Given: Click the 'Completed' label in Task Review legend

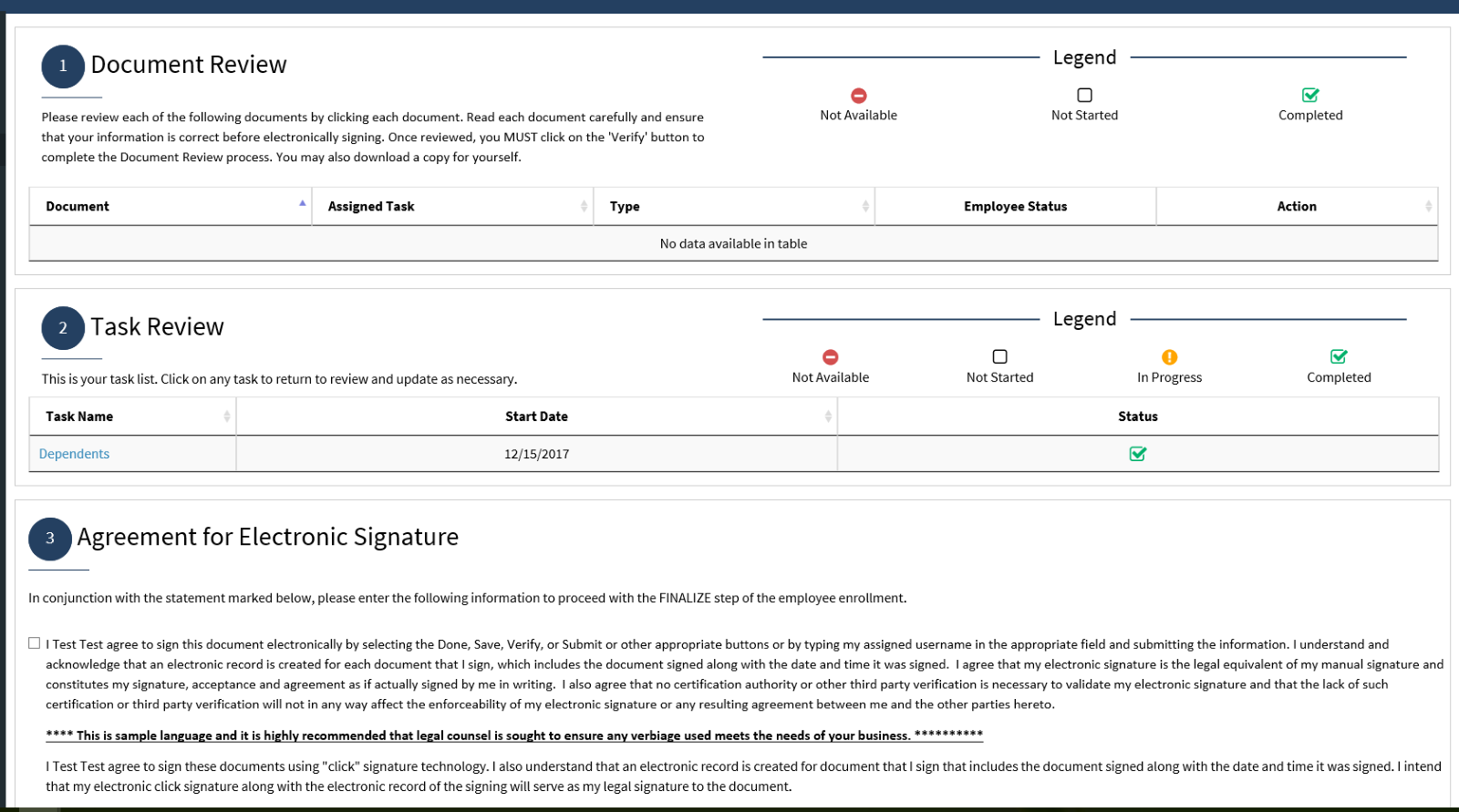Looking at the screenshot, I should click(x=1339, y=377).
